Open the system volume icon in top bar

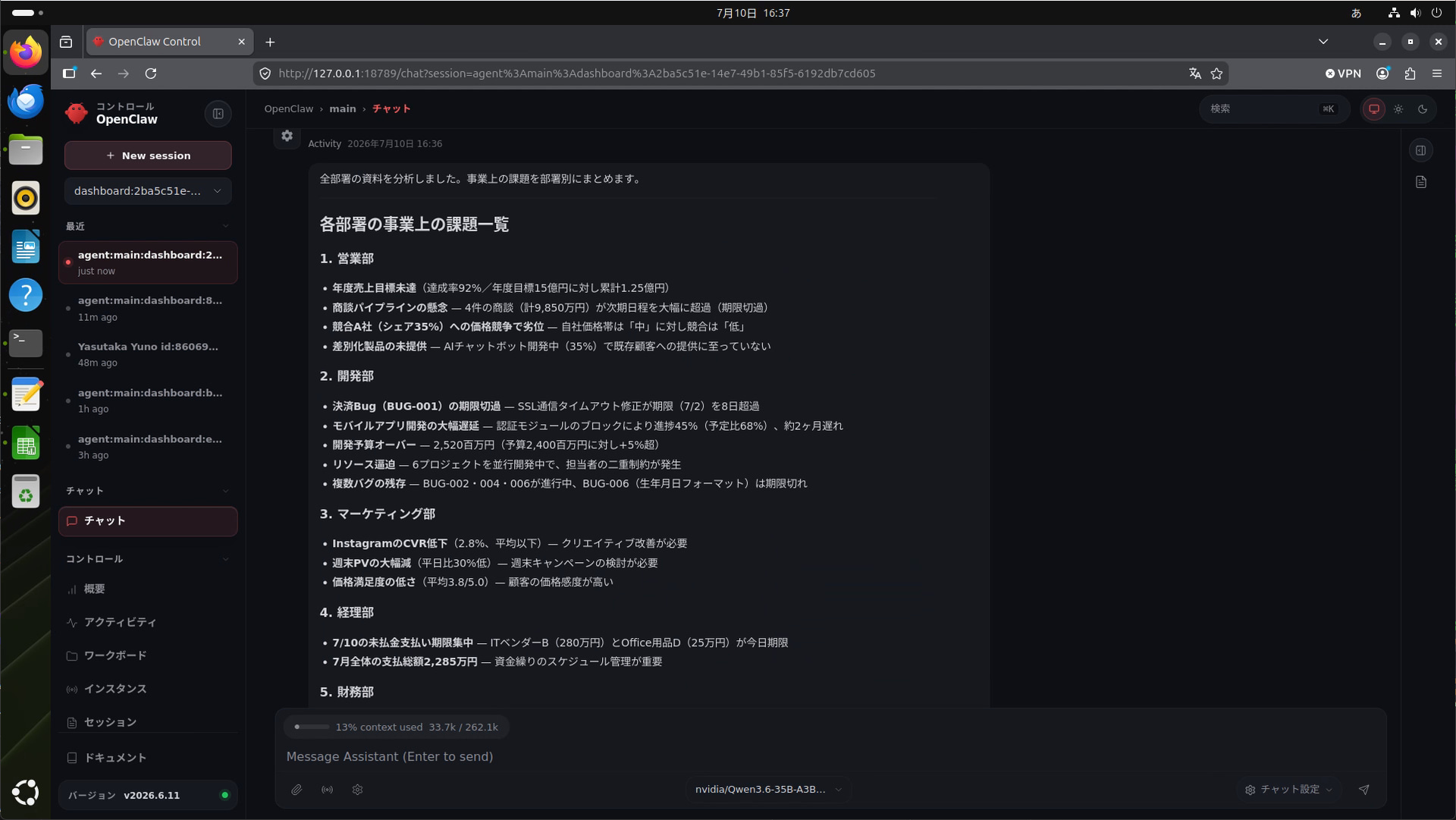point(1415,13)
